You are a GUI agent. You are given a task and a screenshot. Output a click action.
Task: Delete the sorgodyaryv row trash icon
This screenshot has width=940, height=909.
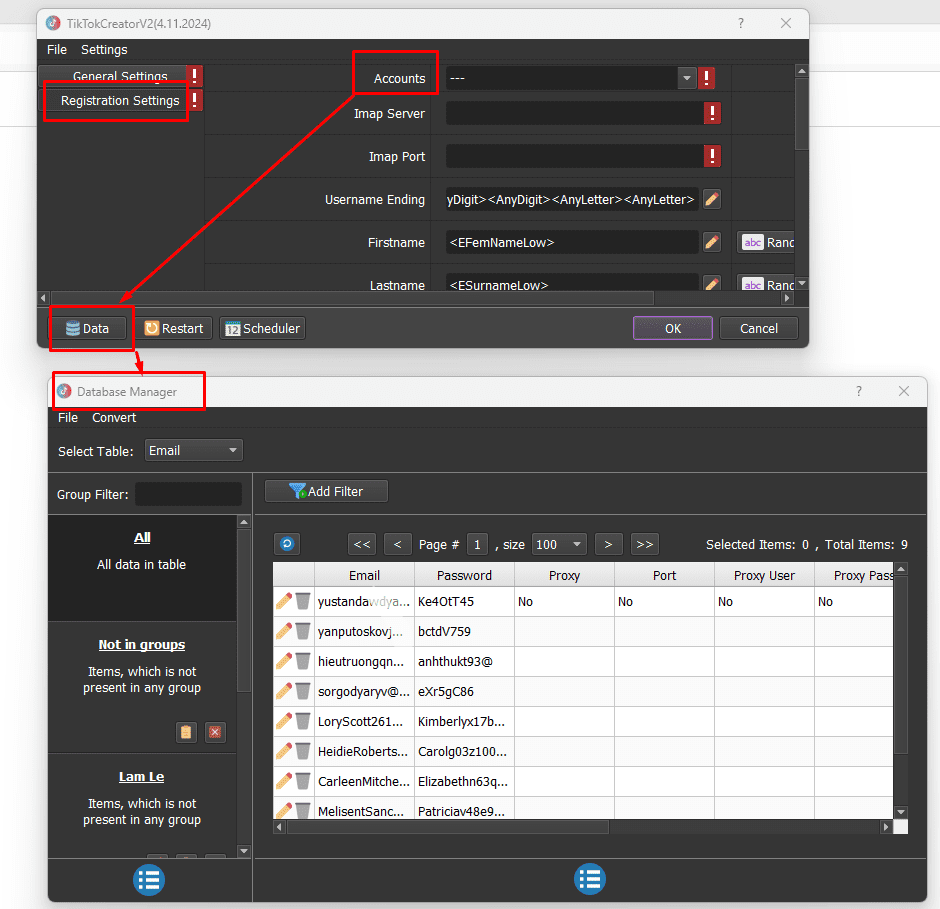click(x=303, y=691)
